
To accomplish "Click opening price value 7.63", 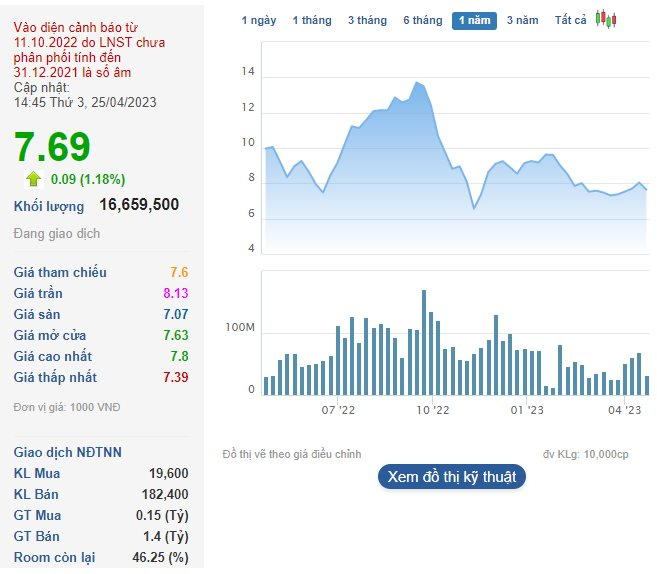I will tap(176, 335).
